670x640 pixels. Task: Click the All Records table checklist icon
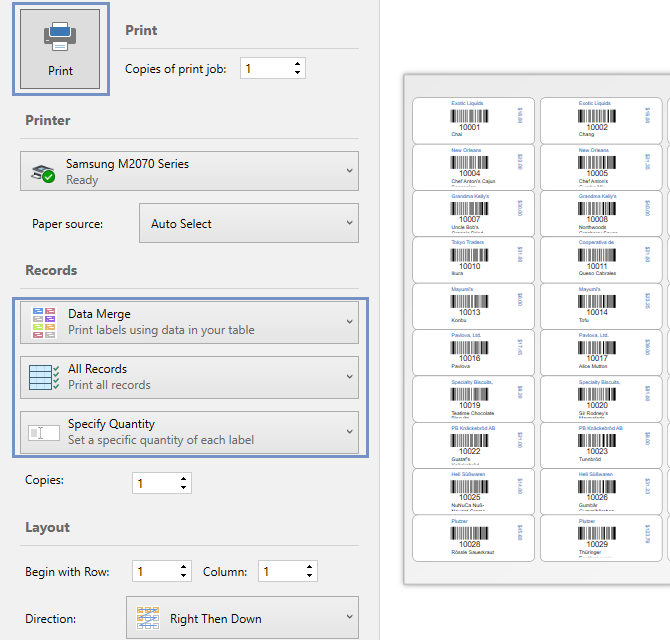(x=44, y=377)
